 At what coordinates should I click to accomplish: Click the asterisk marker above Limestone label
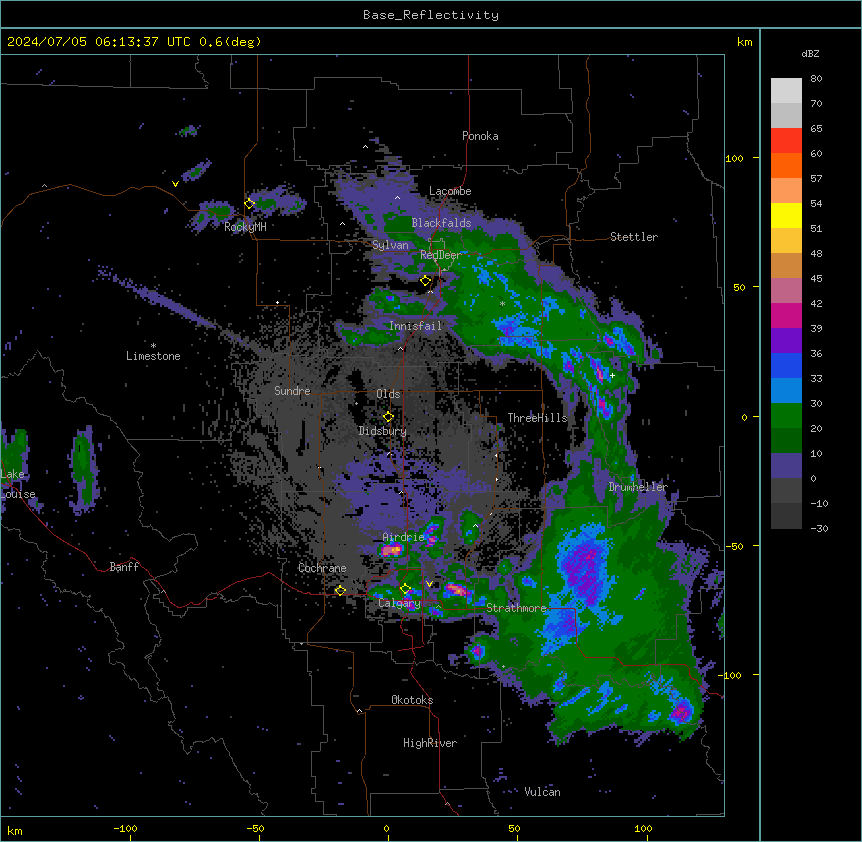pos(153,346)
